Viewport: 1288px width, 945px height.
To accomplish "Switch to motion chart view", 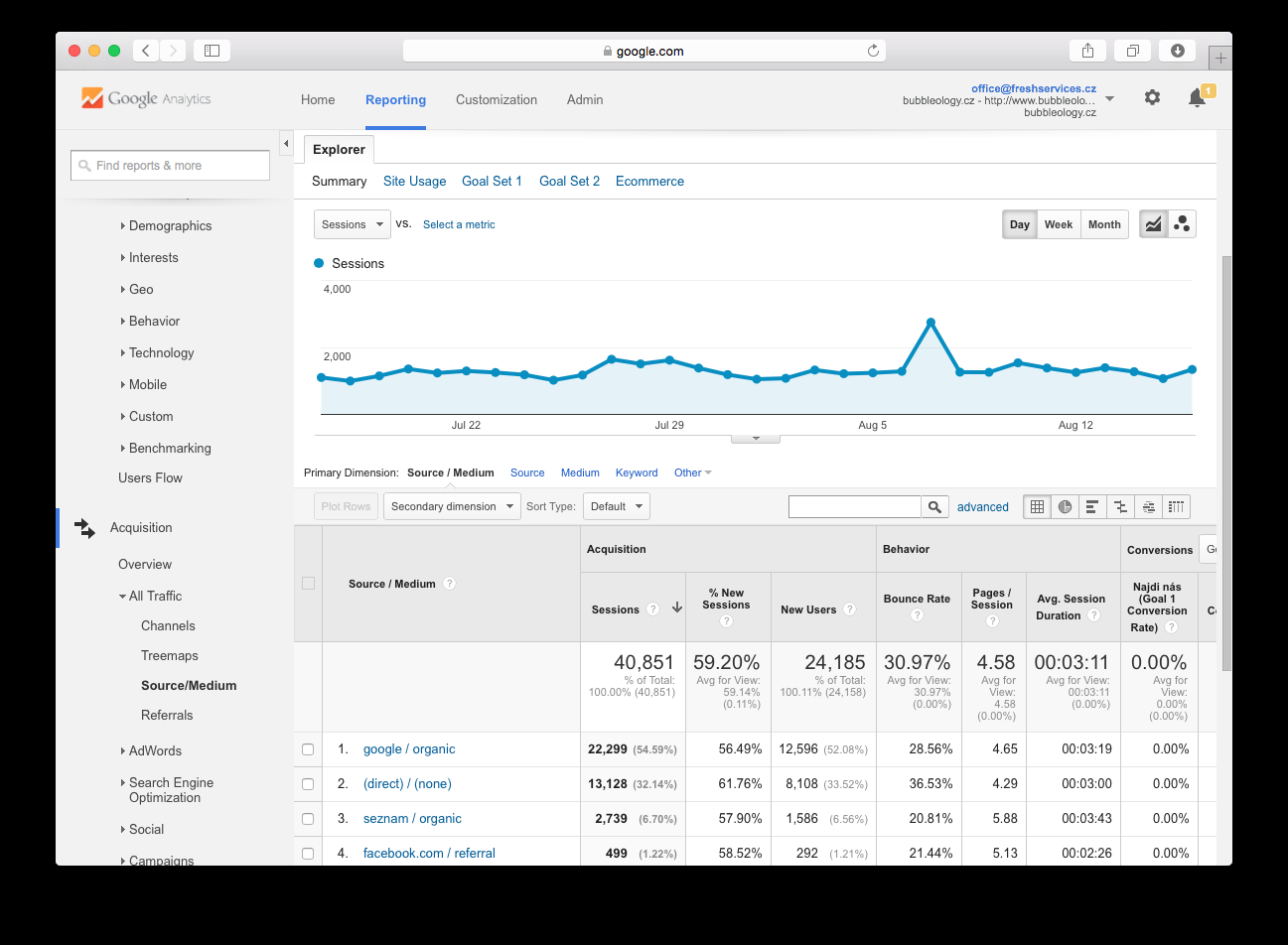I will tap(1182, 224).
